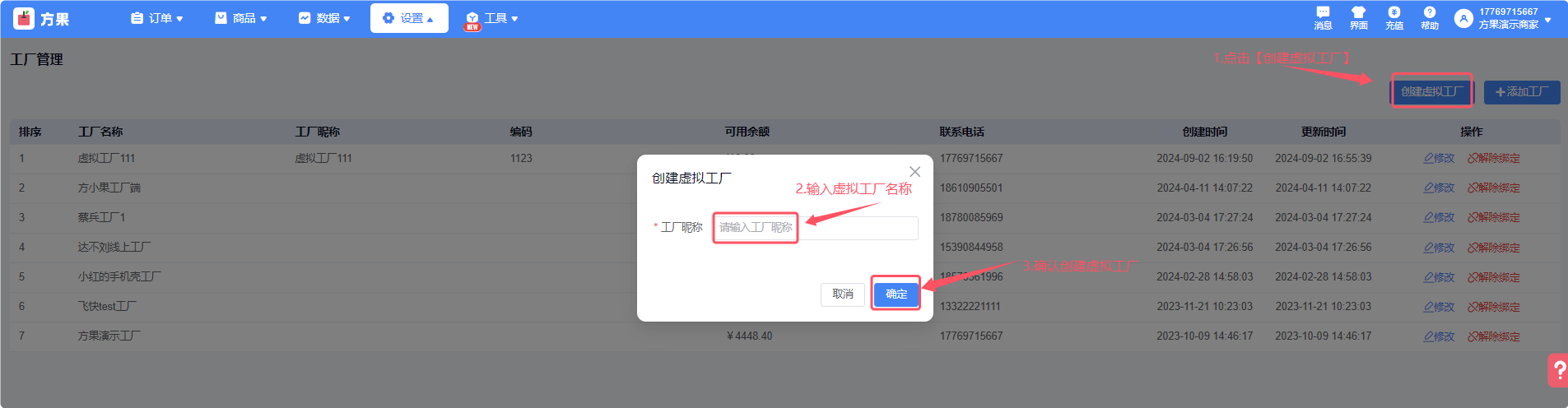Click the 工厂名称 column header
This screenshot has width=1568, height=408.
click(100, 132)
